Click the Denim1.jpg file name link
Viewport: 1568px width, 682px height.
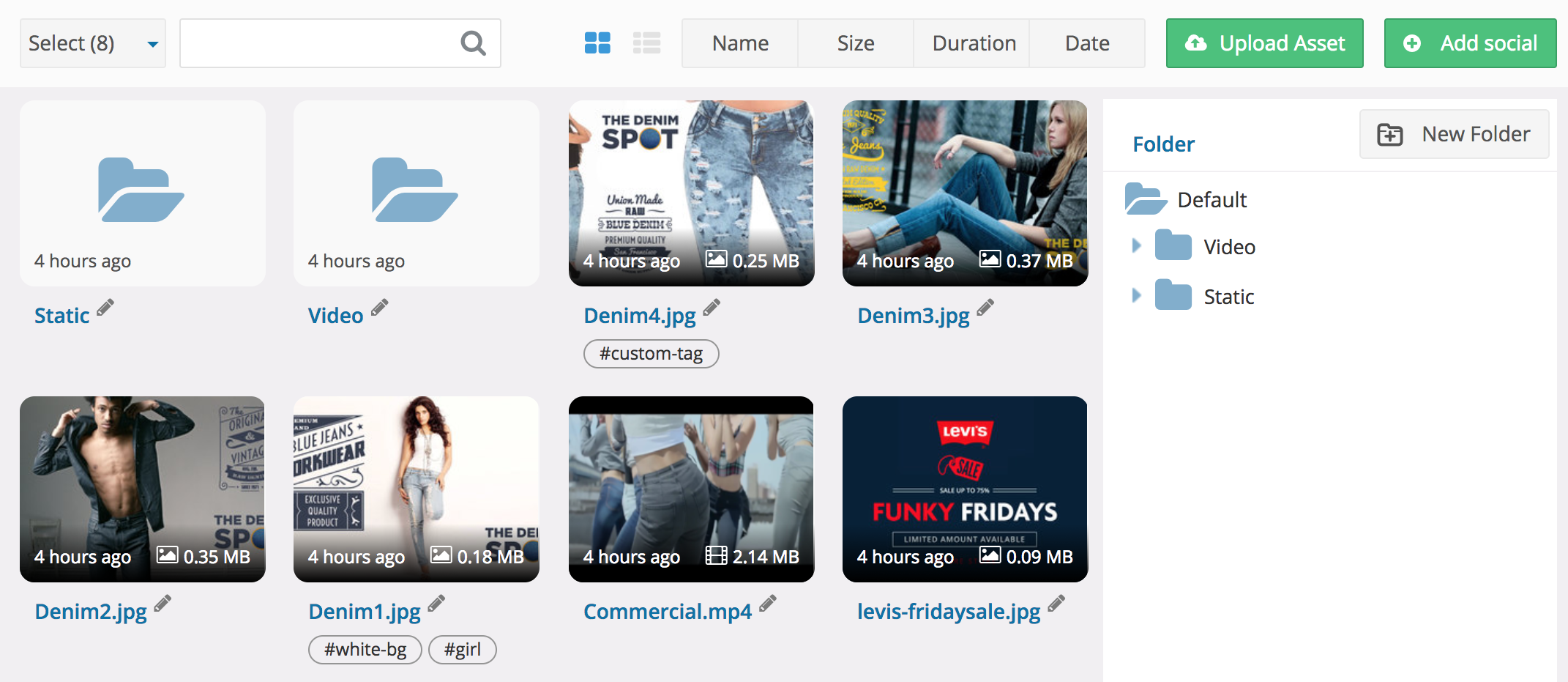(365, 612)
